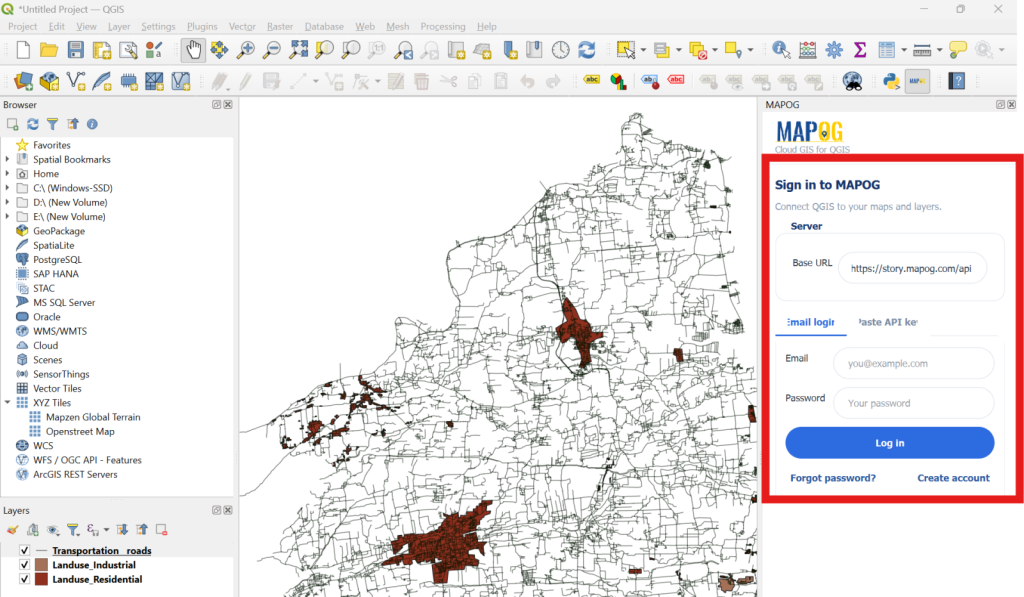Choose the Zoom In magnifier
This screenshot has height=597, width=1024.
pyautogui.click(x=246, y=50)
